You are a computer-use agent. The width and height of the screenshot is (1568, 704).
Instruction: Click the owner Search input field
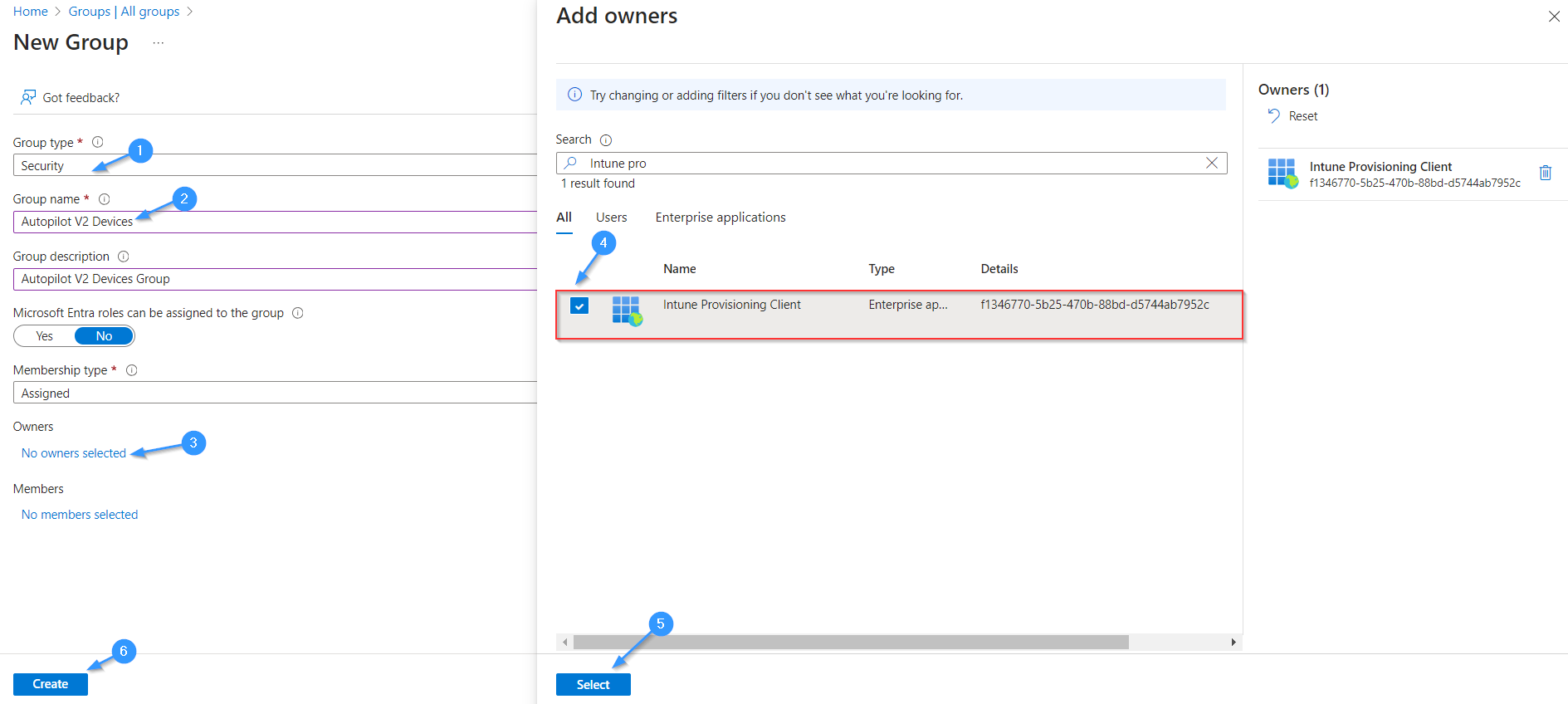pos(891,163)
